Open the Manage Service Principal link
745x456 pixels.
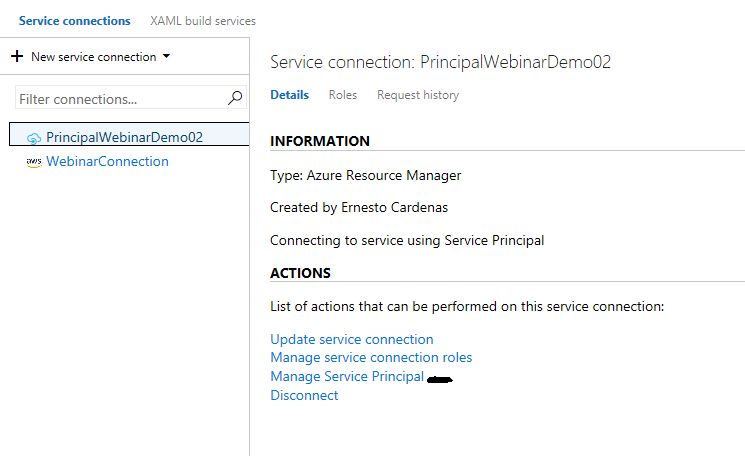(347, 376)
